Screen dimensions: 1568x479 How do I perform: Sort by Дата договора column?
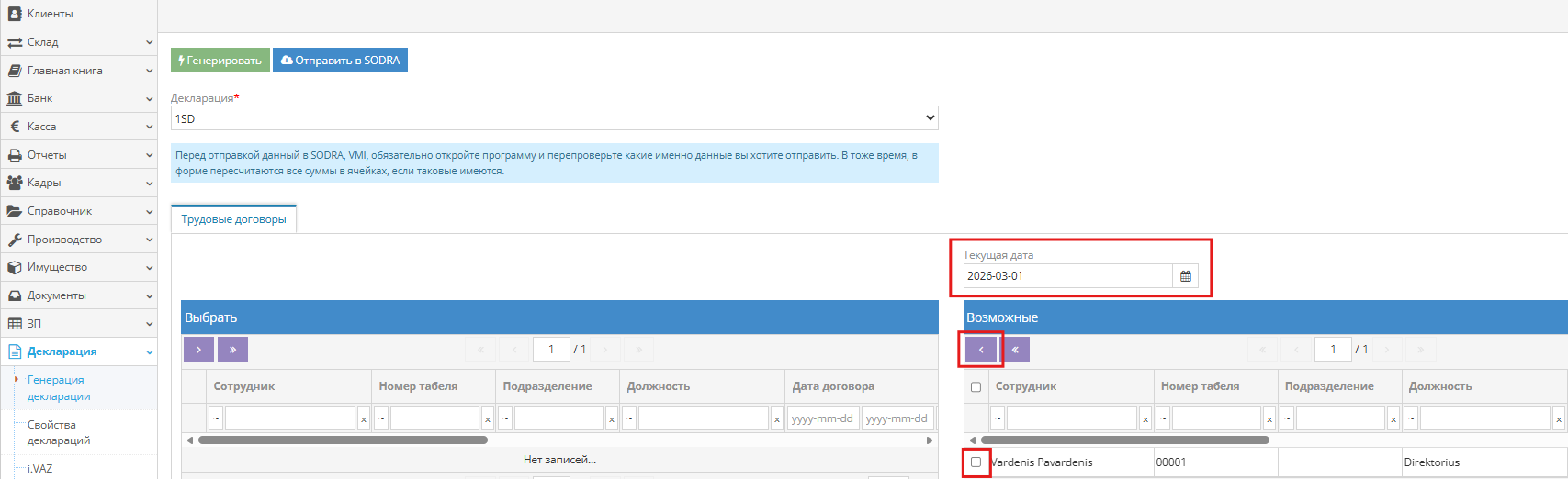pyautogui.click(x=833, y=386)
